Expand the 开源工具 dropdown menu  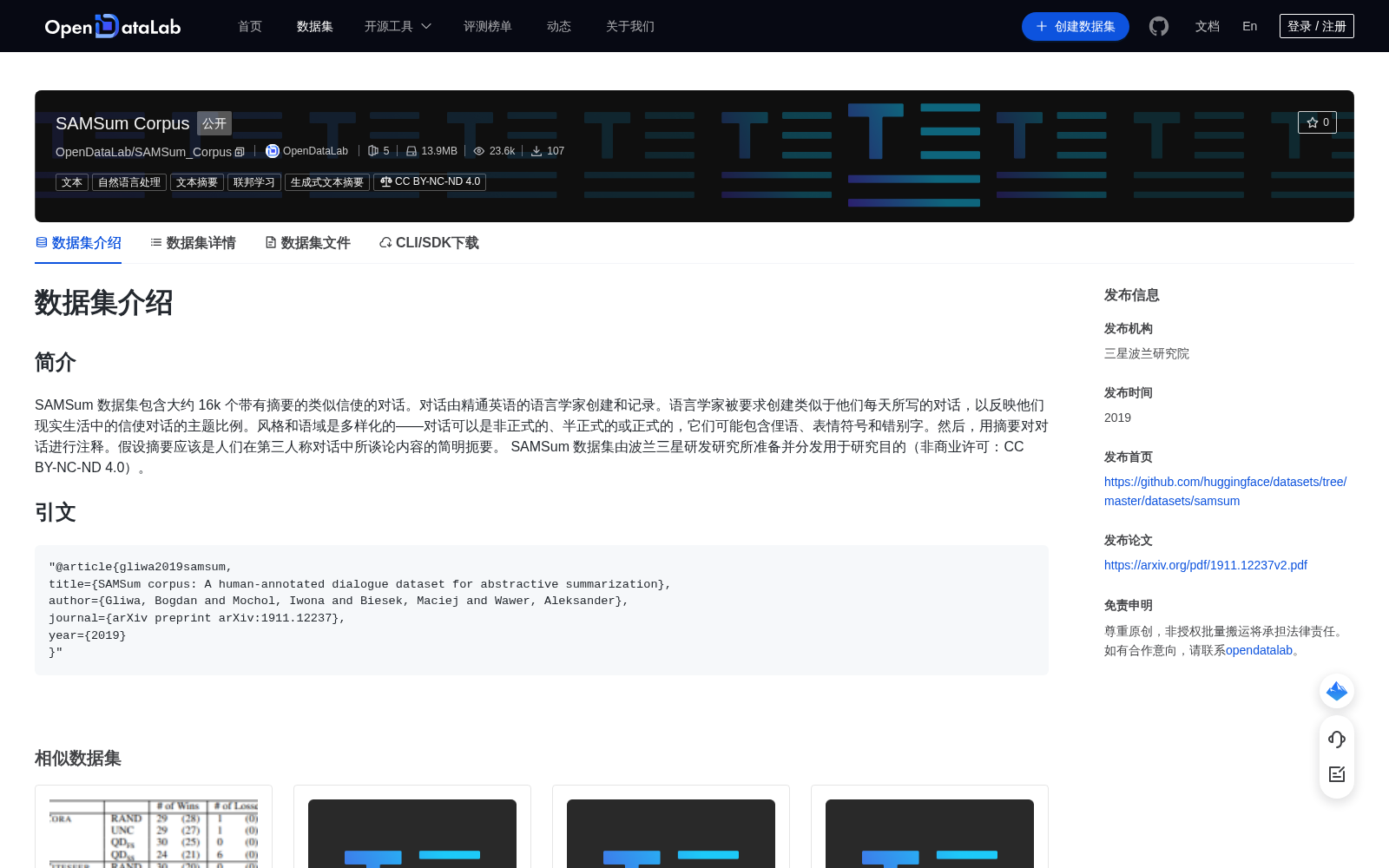click(x=398, y=26)
